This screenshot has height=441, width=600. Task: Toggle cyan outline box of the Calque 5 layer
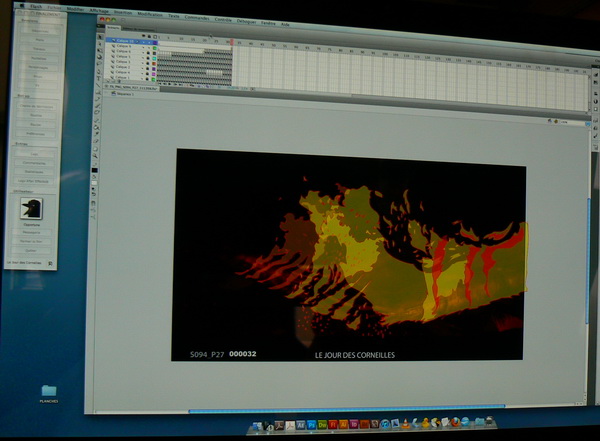coord(155,58)
